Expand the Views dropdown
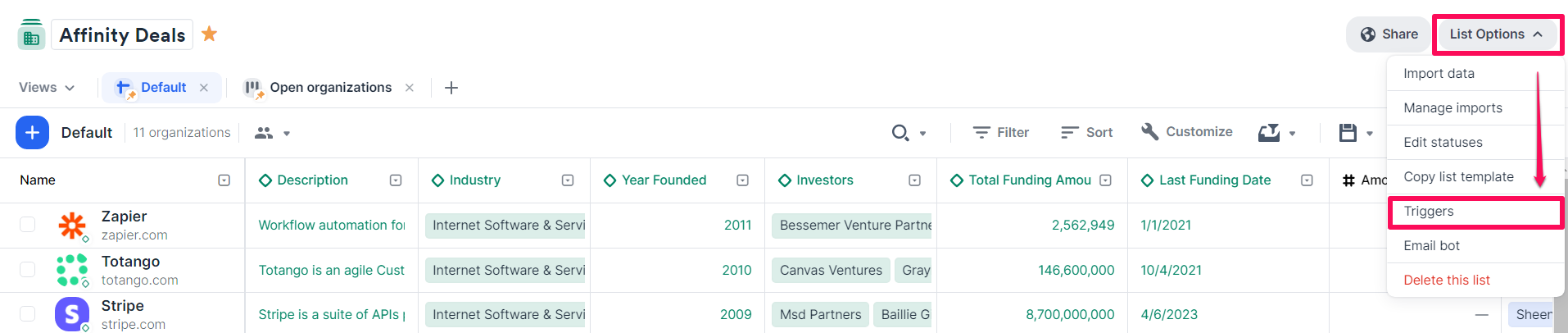Image resolution: width=1568 pixels, height=333 pixels. click(47, 88)
